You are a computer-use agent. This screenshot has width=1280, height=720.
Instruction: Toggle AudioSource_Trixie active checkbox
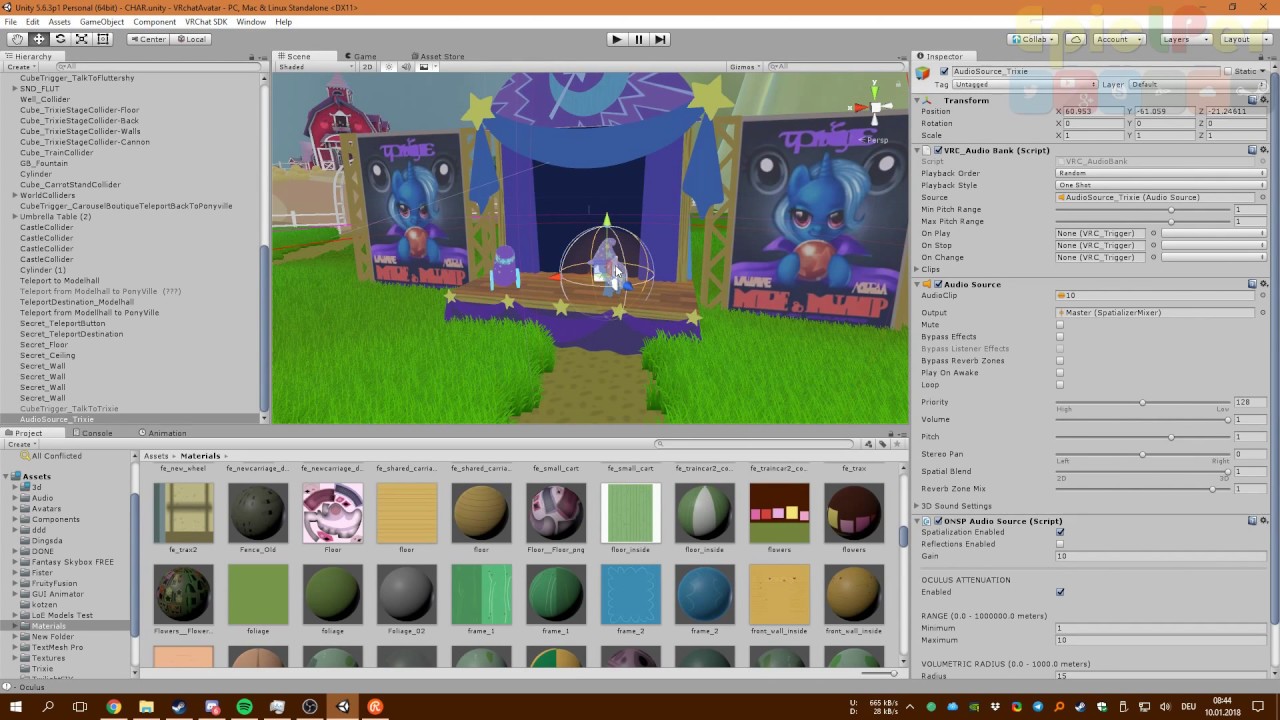tap(944, 72)
